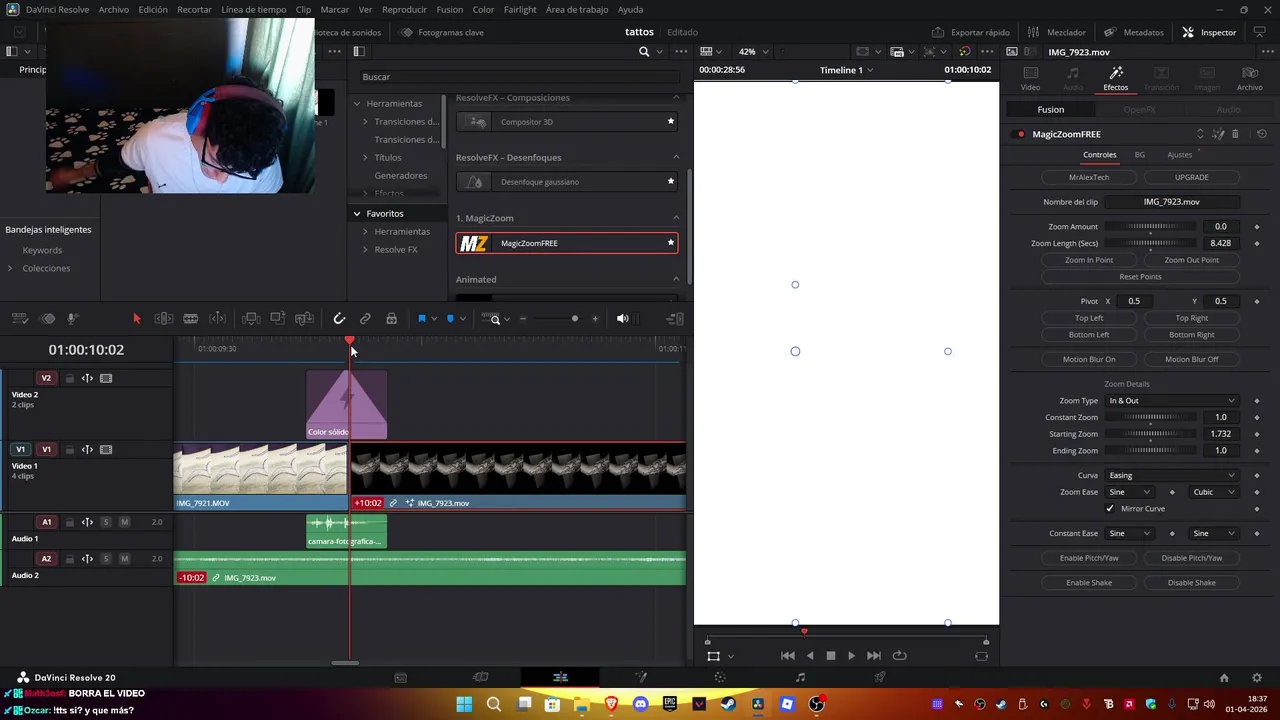
Task: Open the voiceover microphone icon
Action: click(x=73, y=319)
